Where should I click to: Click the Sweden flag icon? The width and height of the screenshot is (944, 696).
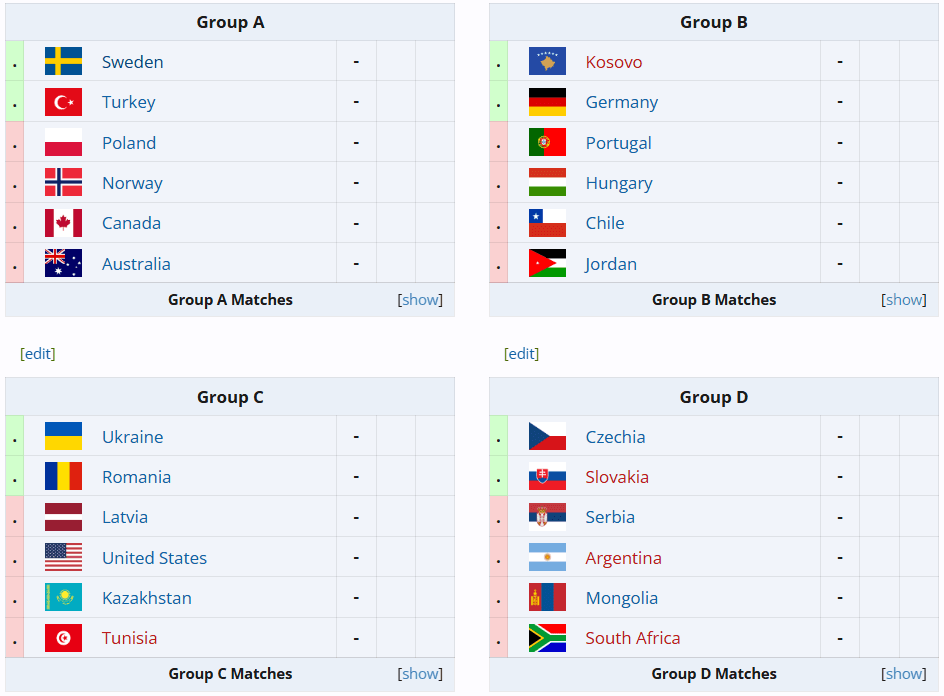point(63,61)
